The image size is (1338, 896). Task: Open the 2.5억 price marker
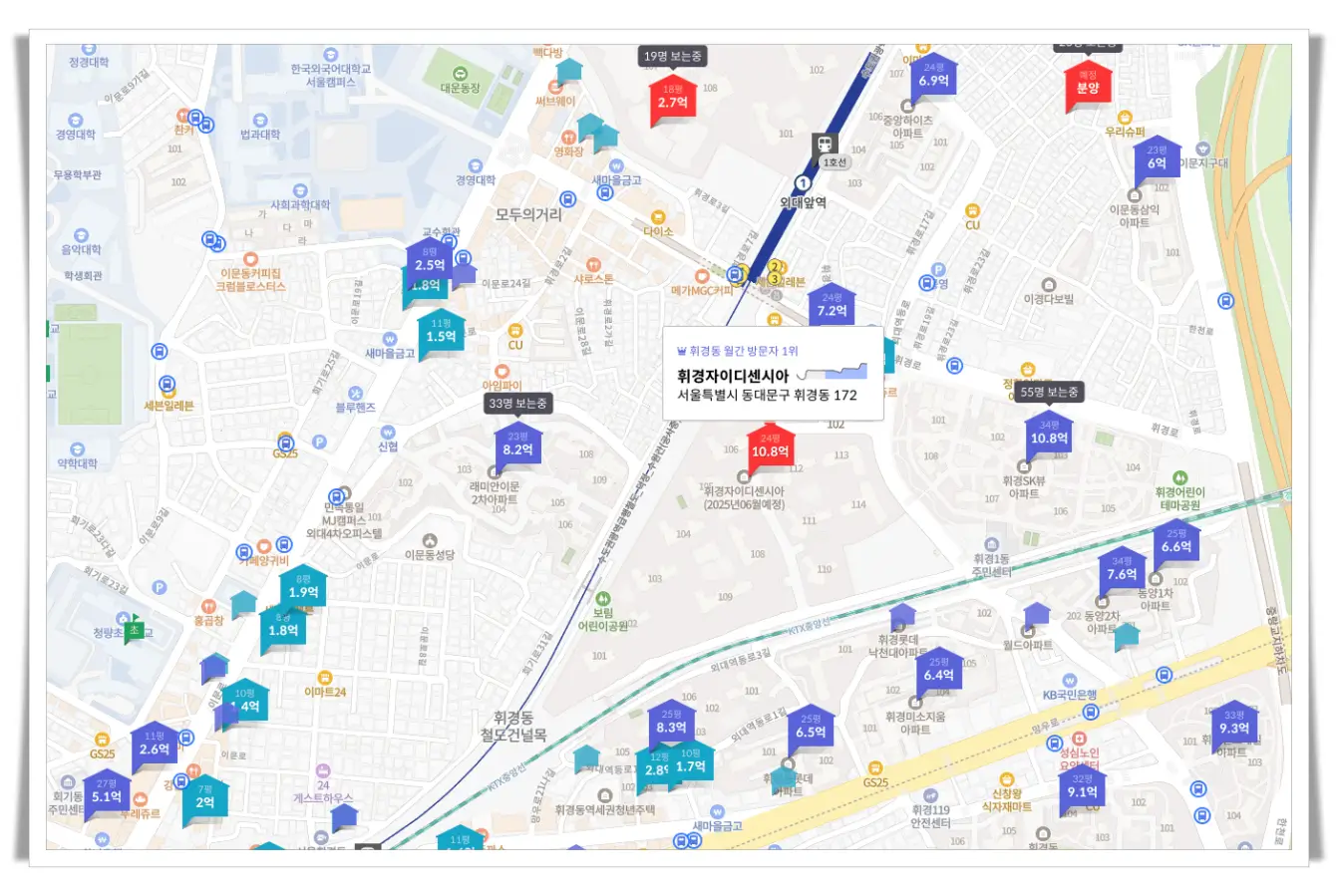429,263
